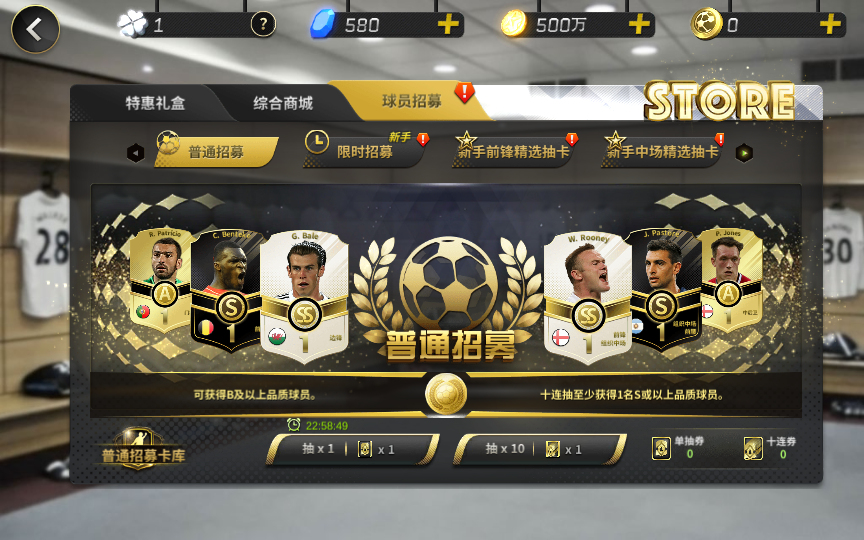Switch to the 综合商城 tab
The image size is (864, 540).
point(283,103)
